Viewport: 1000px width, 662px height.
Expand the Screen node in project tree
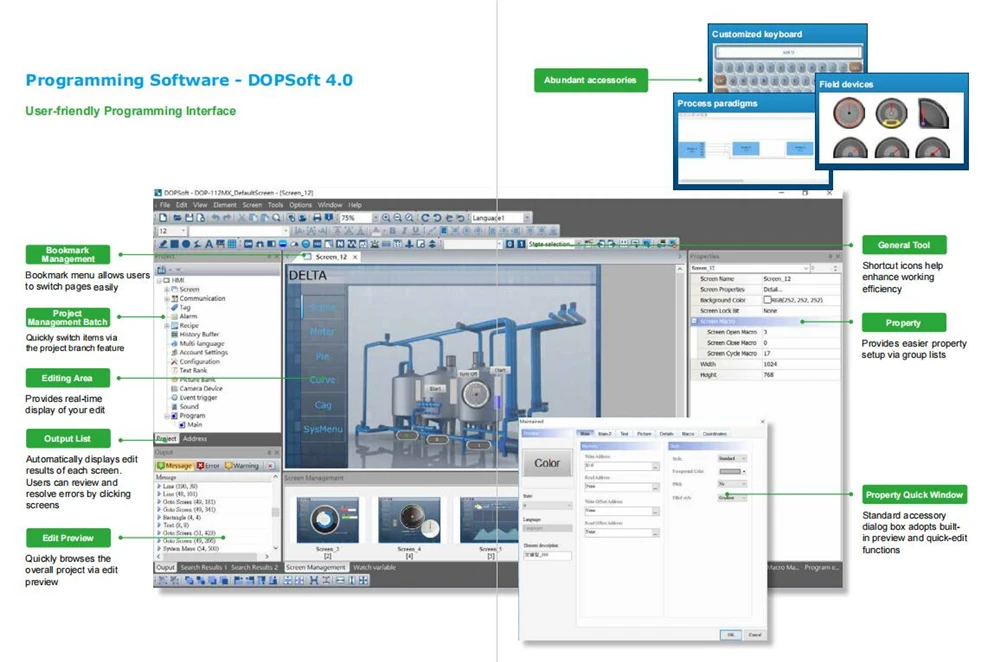coord(167,290)
